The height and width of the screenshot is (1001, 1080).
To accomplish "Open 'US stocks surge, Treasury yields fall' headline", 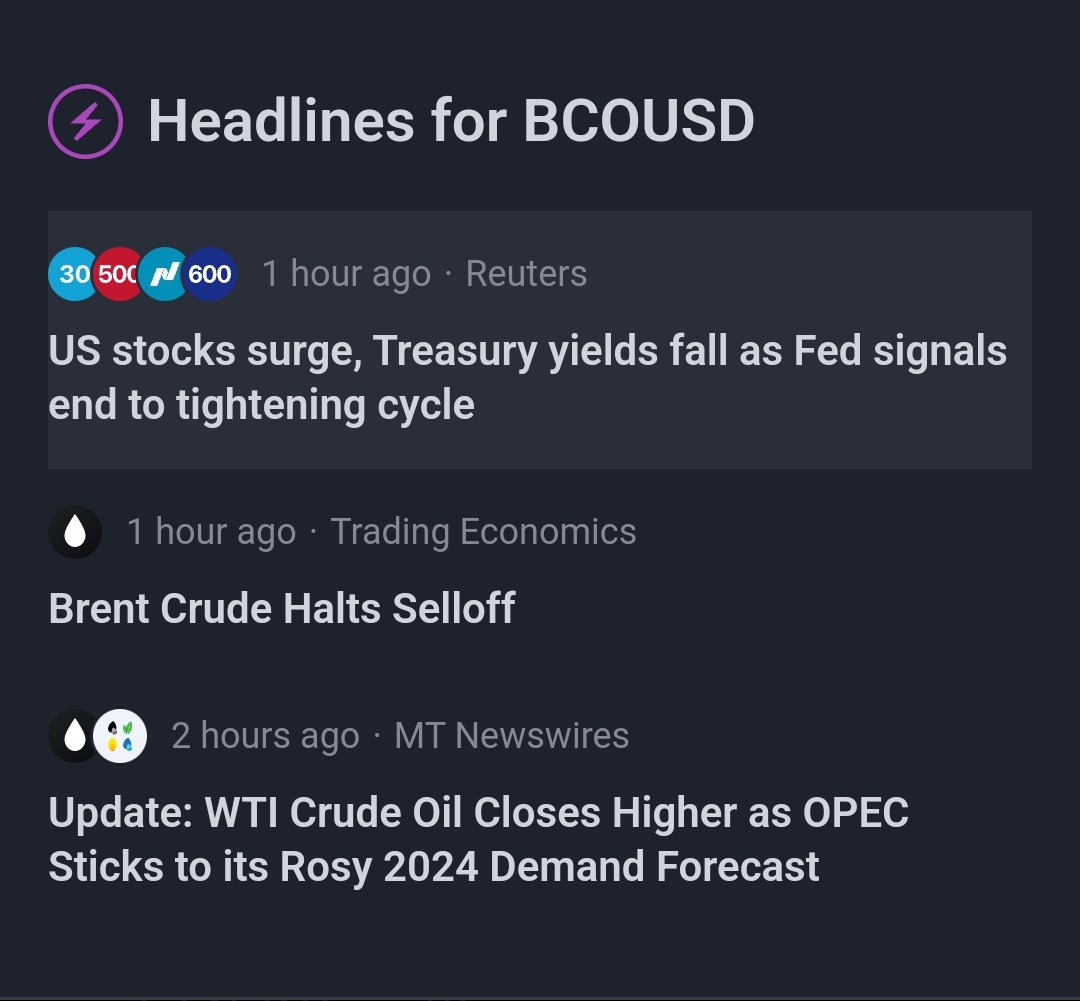I will [x=528, y=377].
